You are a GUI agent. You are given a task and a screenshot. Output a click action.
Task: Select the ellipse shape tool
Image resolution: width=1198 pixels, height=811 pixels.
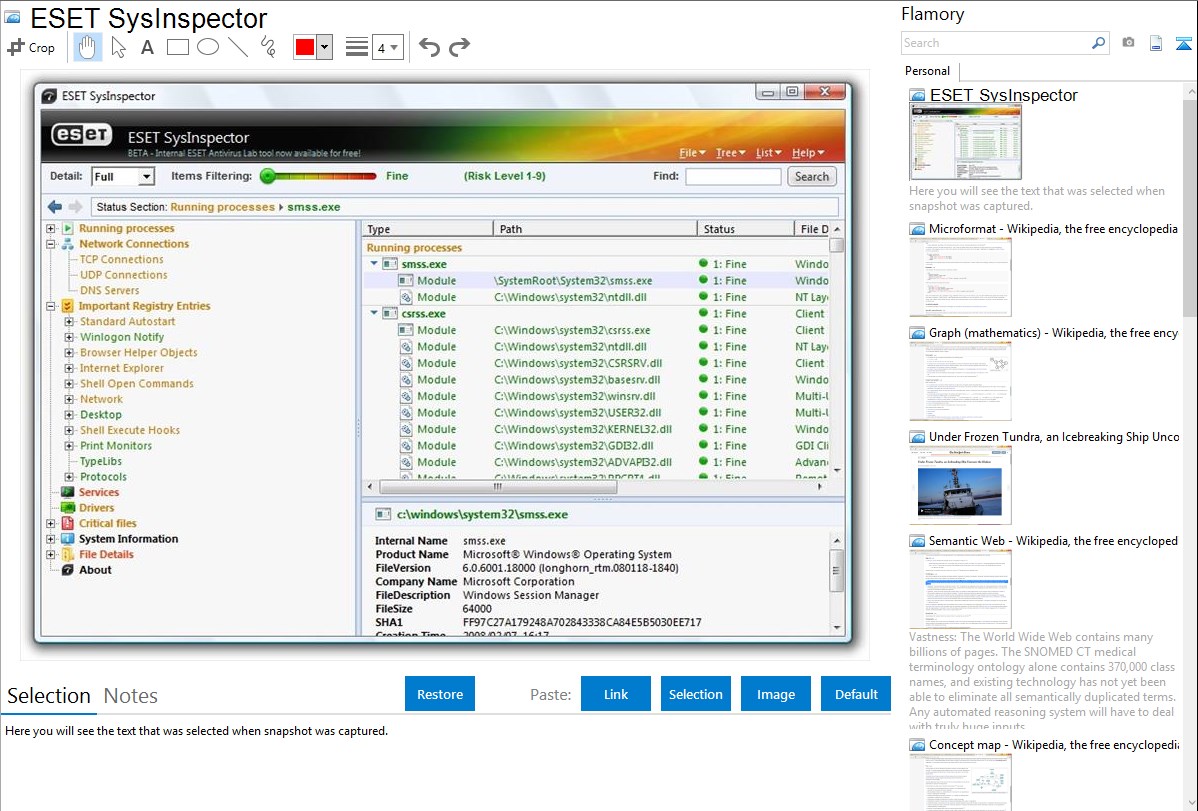(x=208, y=47)
